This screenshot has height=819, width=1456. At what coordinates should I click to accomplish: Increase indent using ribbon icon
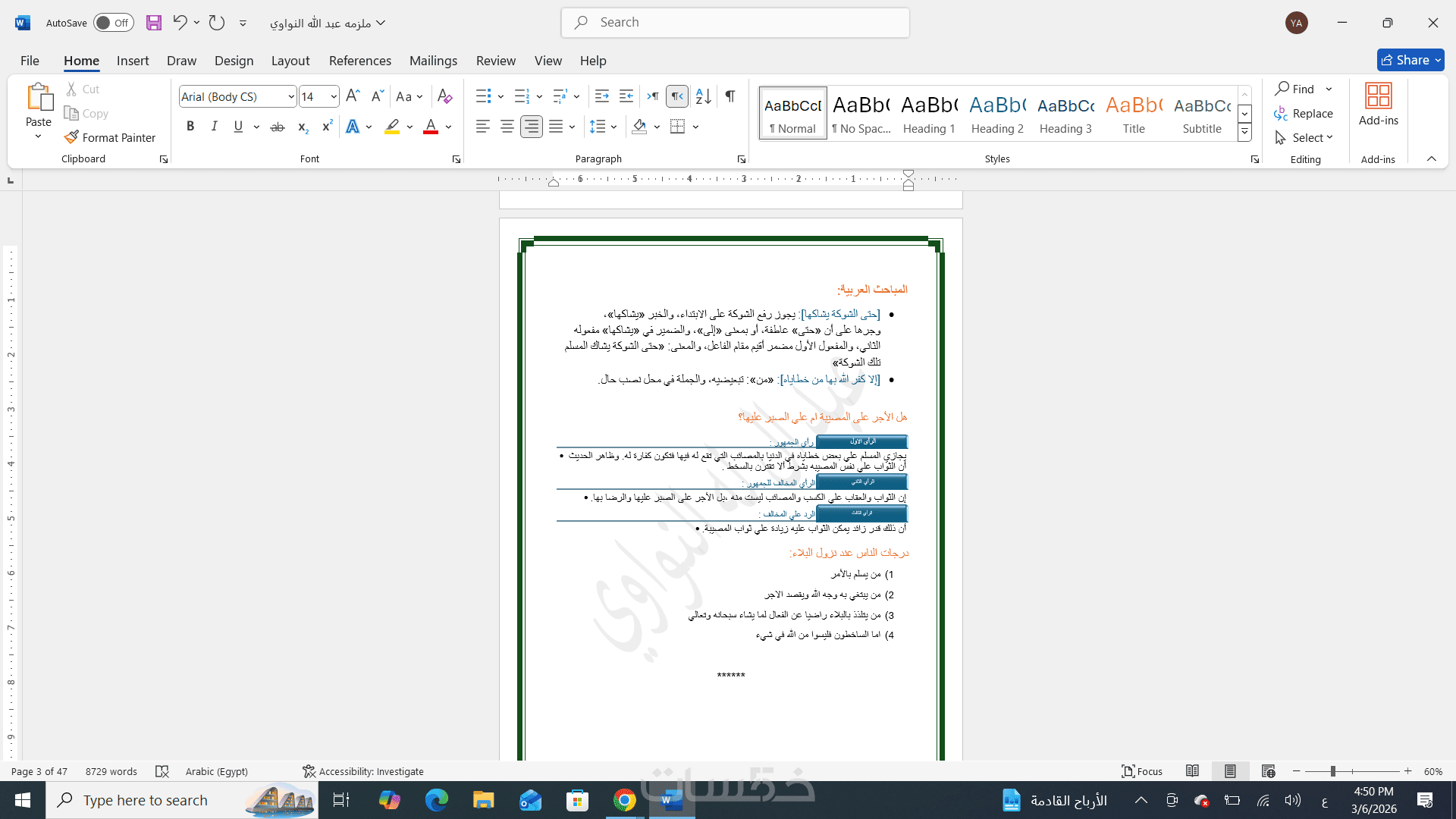tap(626, 96)
